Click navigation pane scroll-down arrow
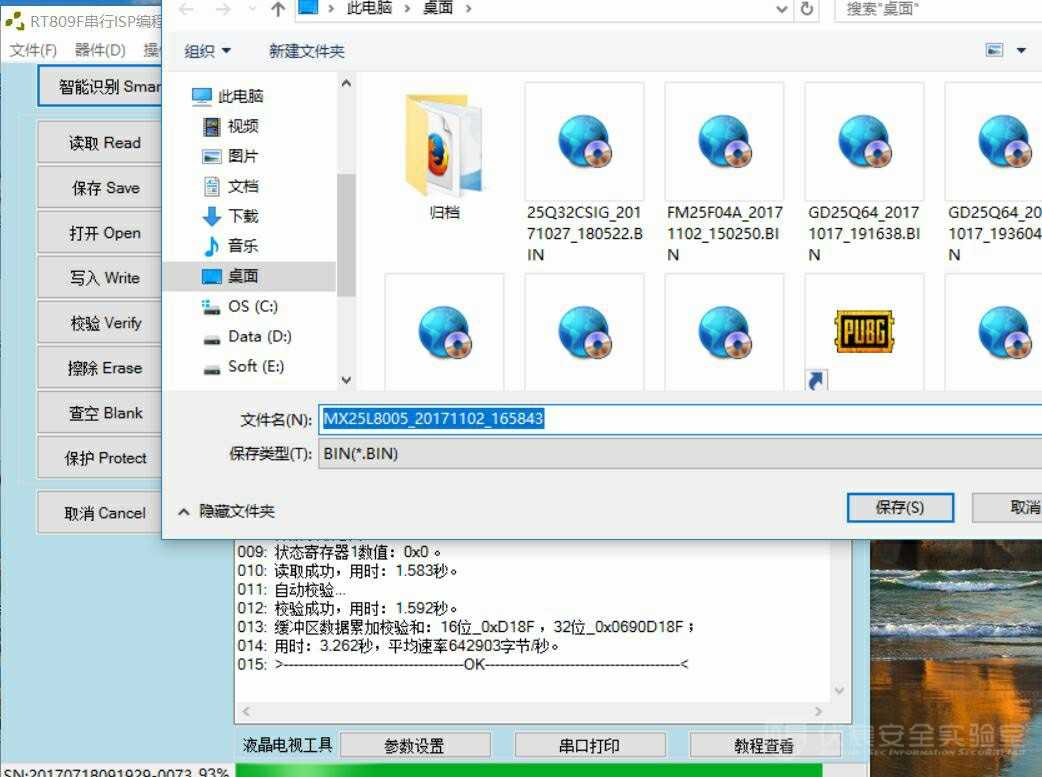 point(346,380)
